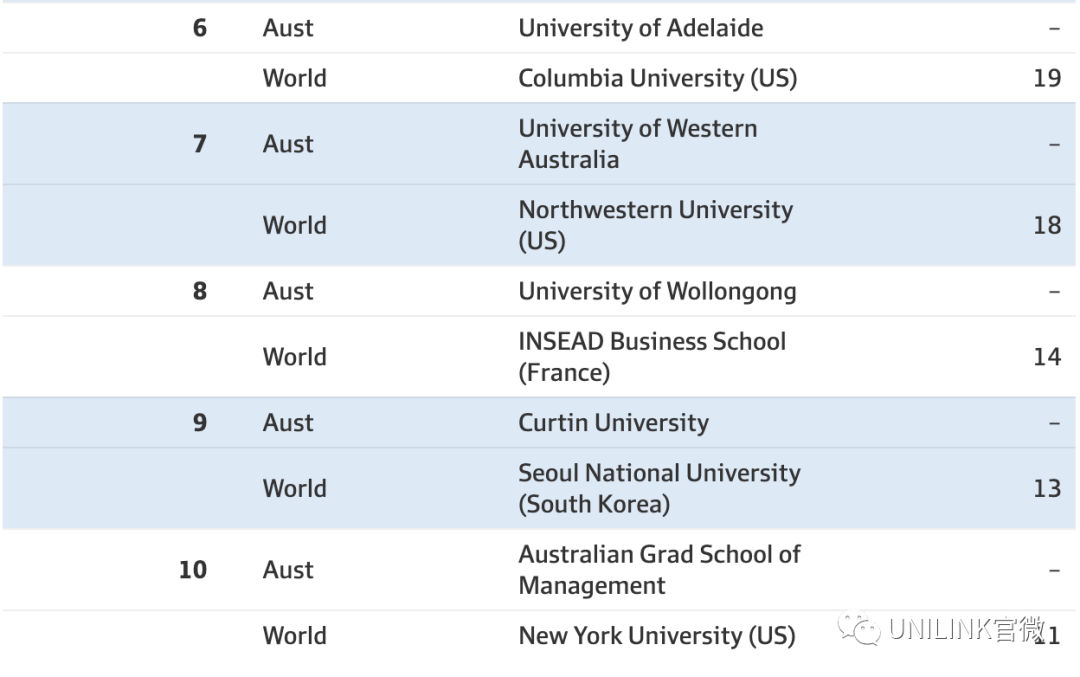The width and height of the screenshot is (1080, 677).
Task: Click the score 19 for Columbia
Action: [x=1047, y=78]
